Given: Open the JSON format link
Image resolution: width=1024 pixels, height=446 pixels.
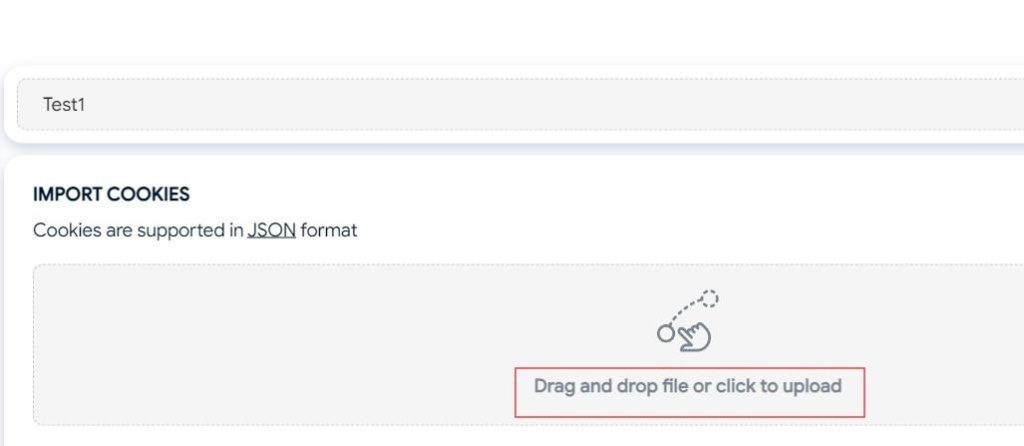Looking at the screenshot, I should [x=272, y=230].
